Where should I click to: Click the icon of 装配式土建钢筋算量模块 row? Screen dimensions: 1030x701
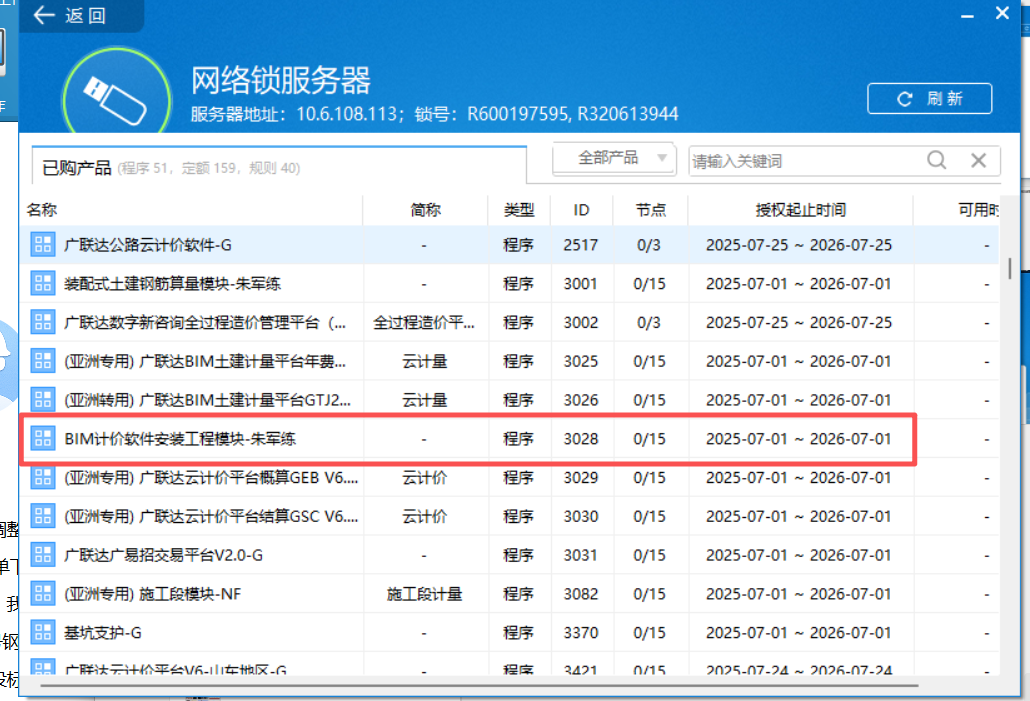coord(43,283)
